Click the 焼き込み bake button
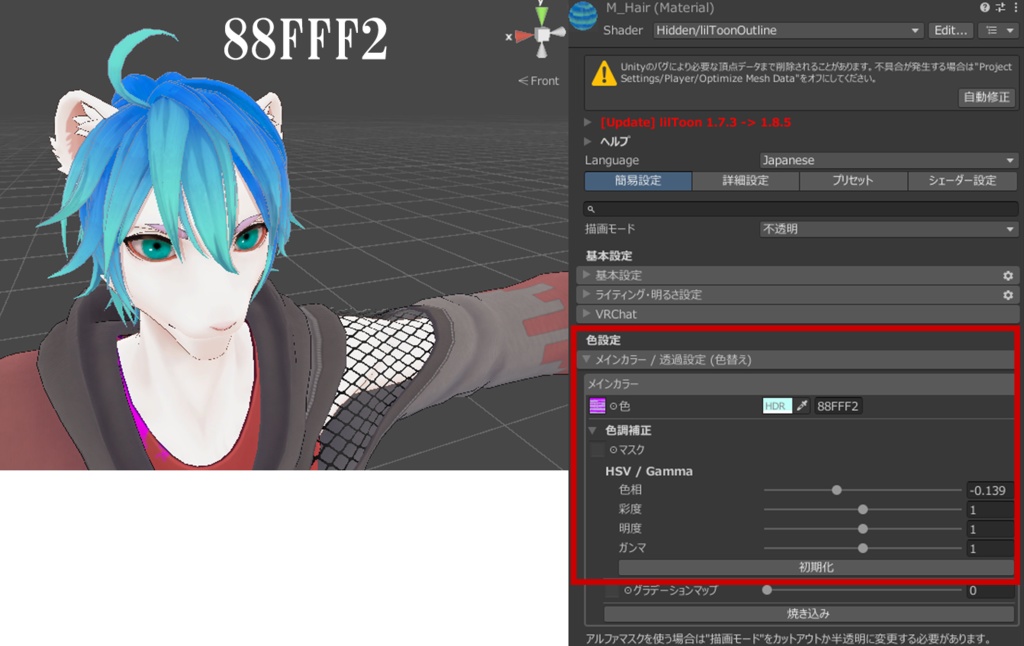Viewport: 1024px width, 646px height. click(x=808, y=613)
